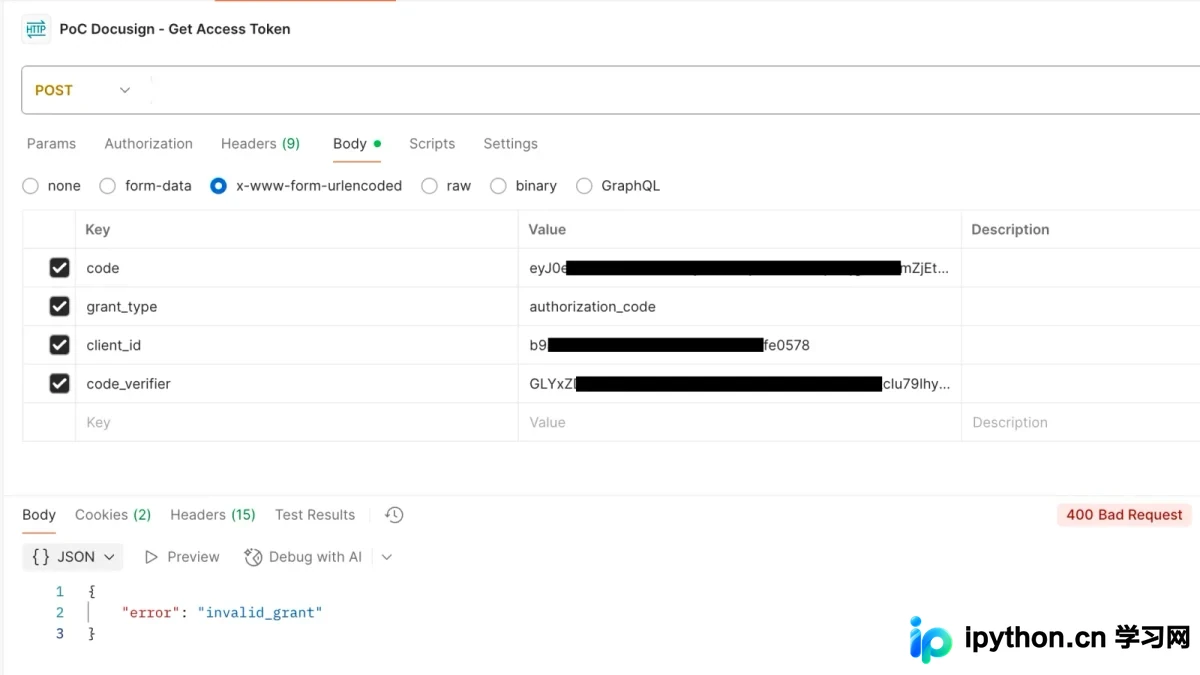Screen dimensions: 1200x675
Task: Open the Params tab
Action: coord(51,144)
